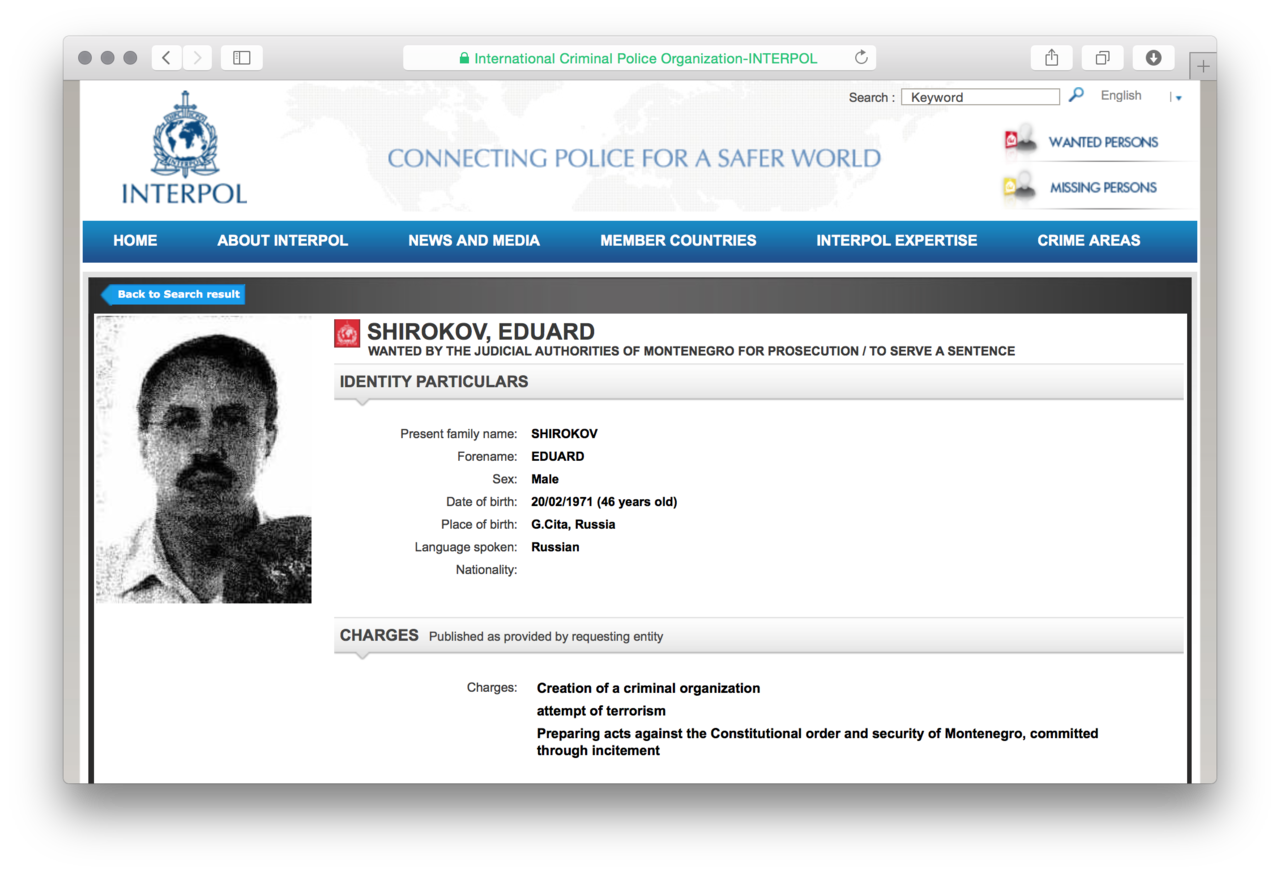
Task: Open the Missing Persons link
Action: pyautogui.click(x=1102, y=187)
